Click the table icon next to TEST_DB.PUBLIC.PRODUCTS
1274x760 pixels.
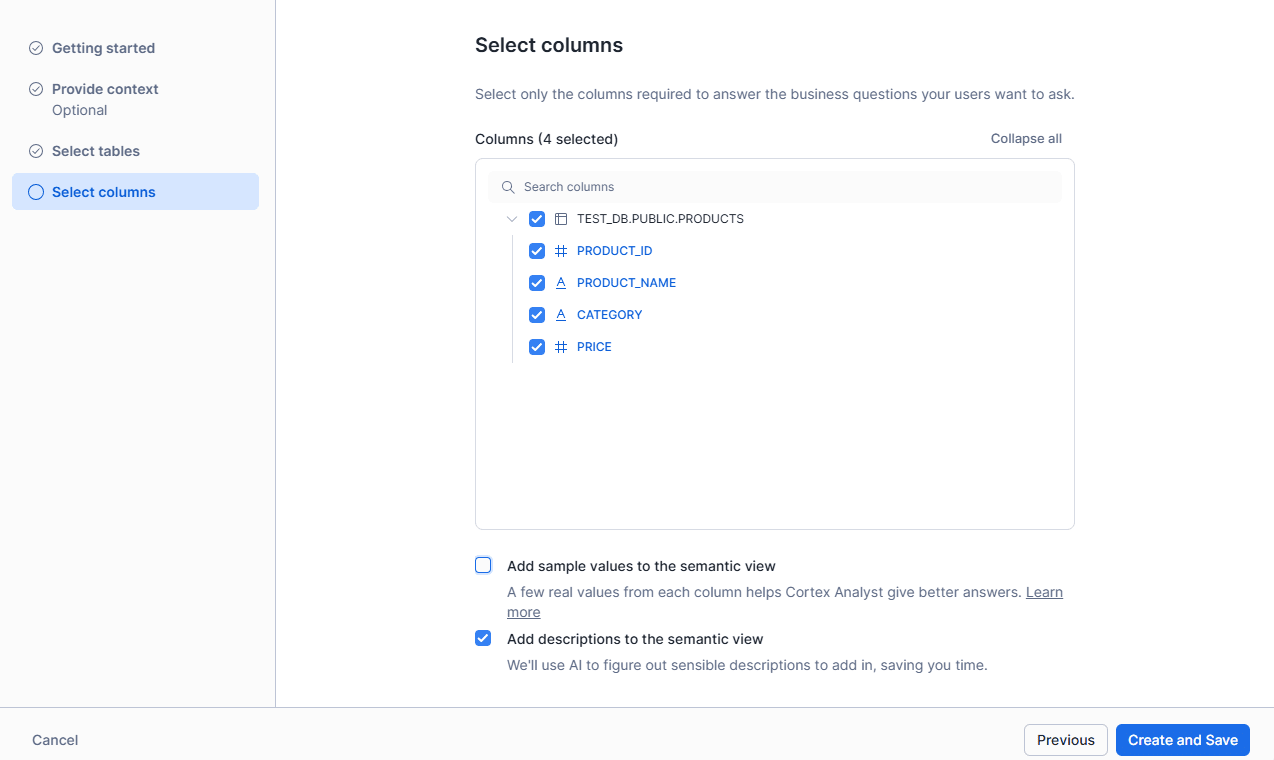561,219
